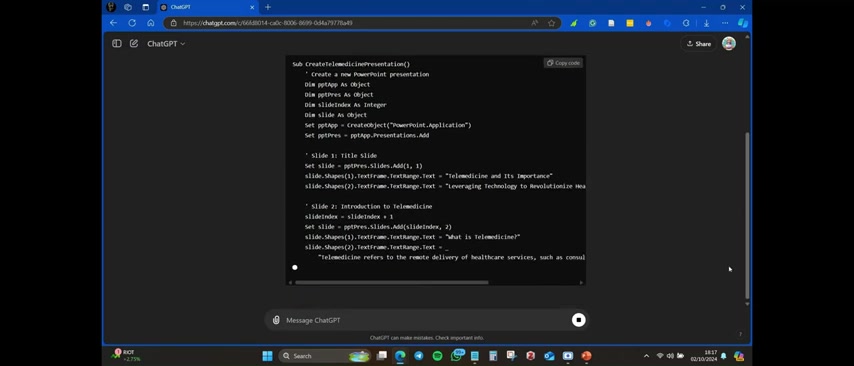Open the ChatGPT model selector dropdown
Screen dimensions: 854x366
[x=166, y=44]
